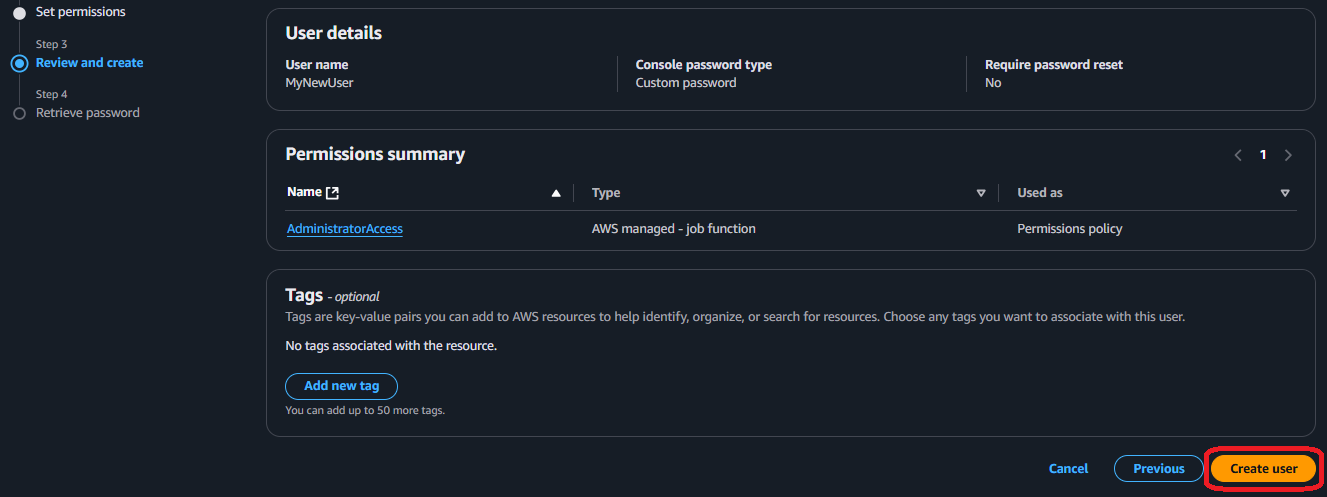Select page number 1 in pagination
Screen dimensions: 1327x497
tap(1263, 155)
